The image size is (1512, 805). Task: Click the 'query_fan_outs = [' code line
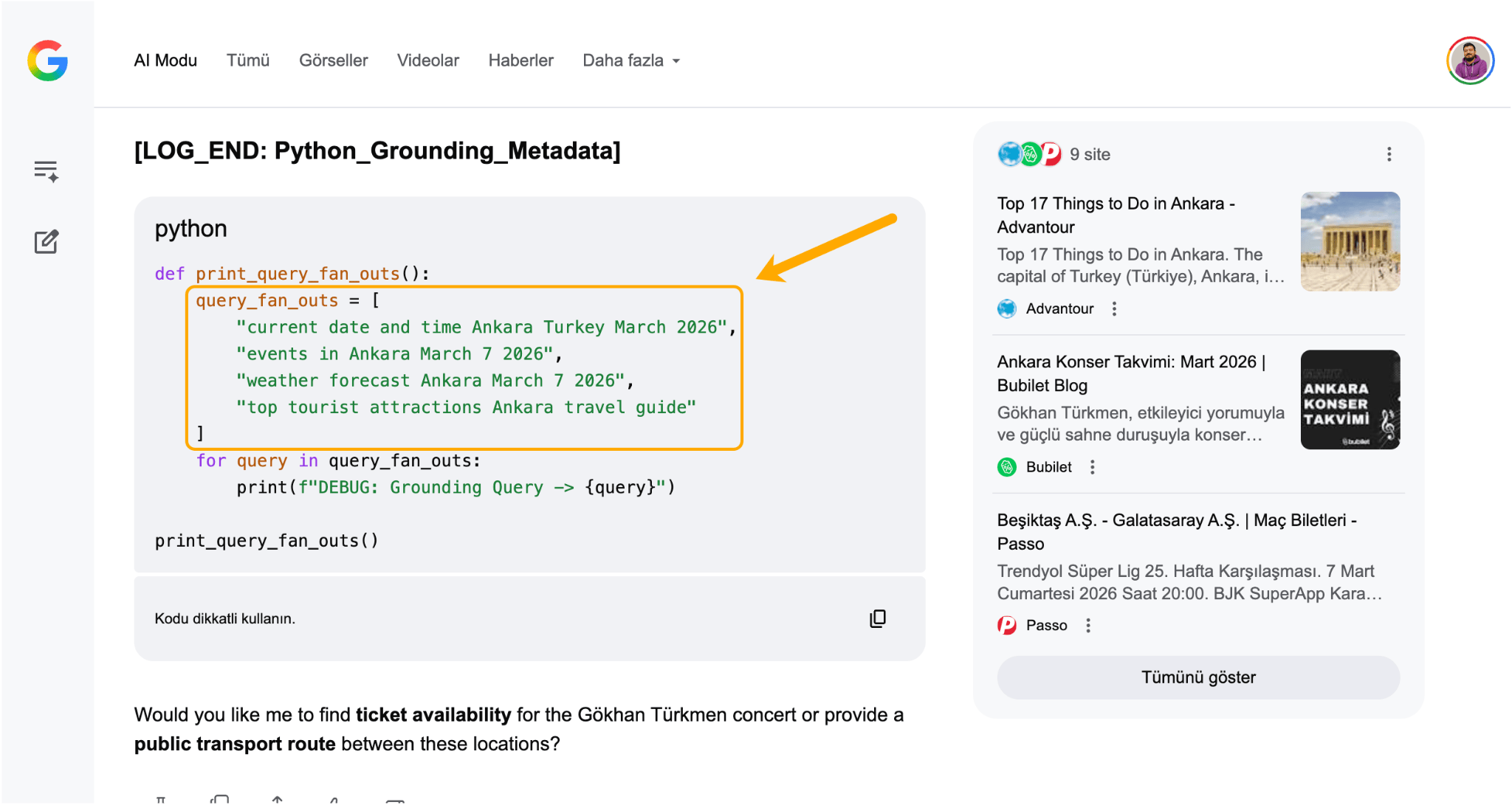[287, 300]
